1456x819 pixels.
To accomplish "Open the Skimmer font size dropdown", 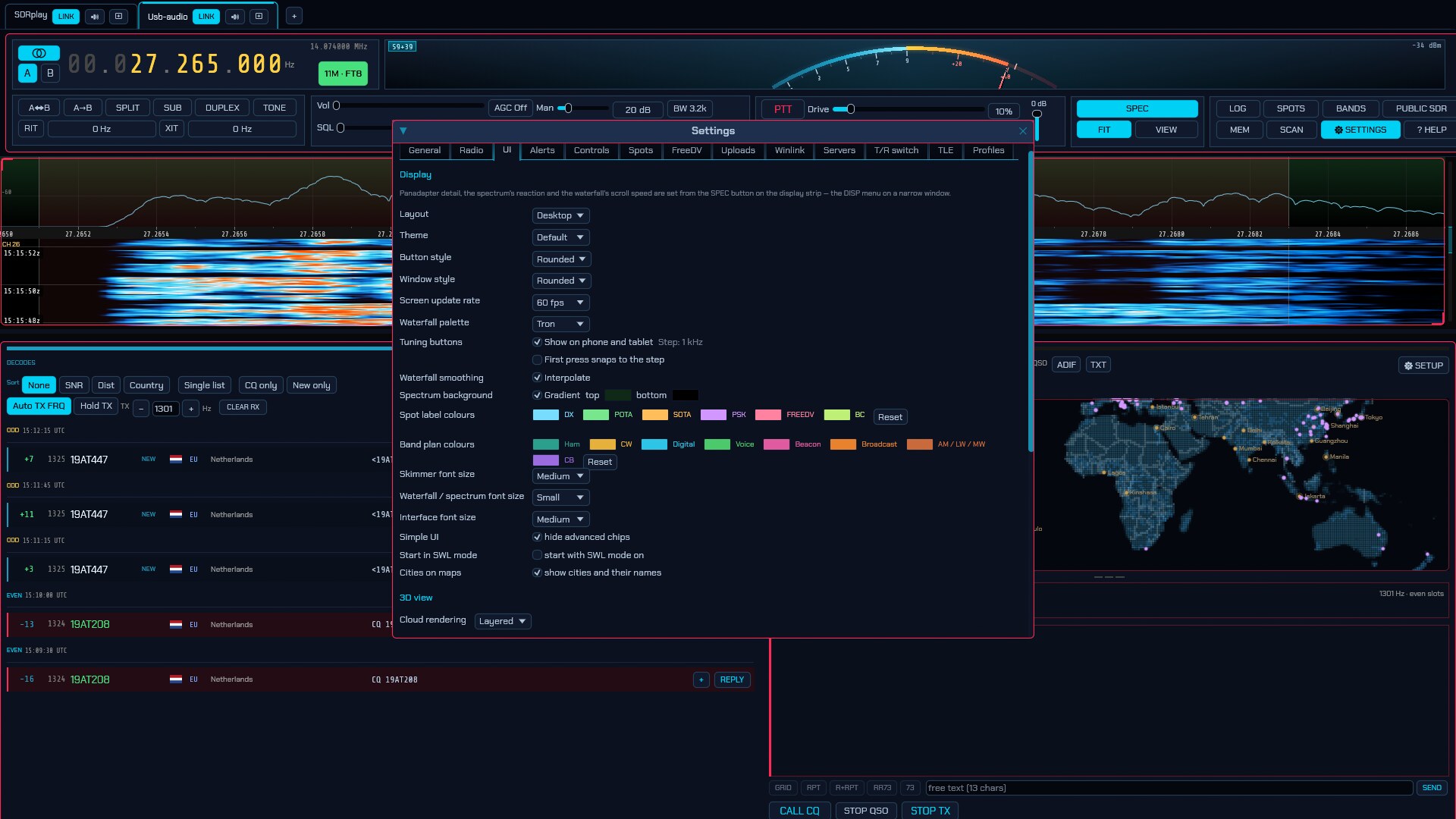I will (560, 477).
